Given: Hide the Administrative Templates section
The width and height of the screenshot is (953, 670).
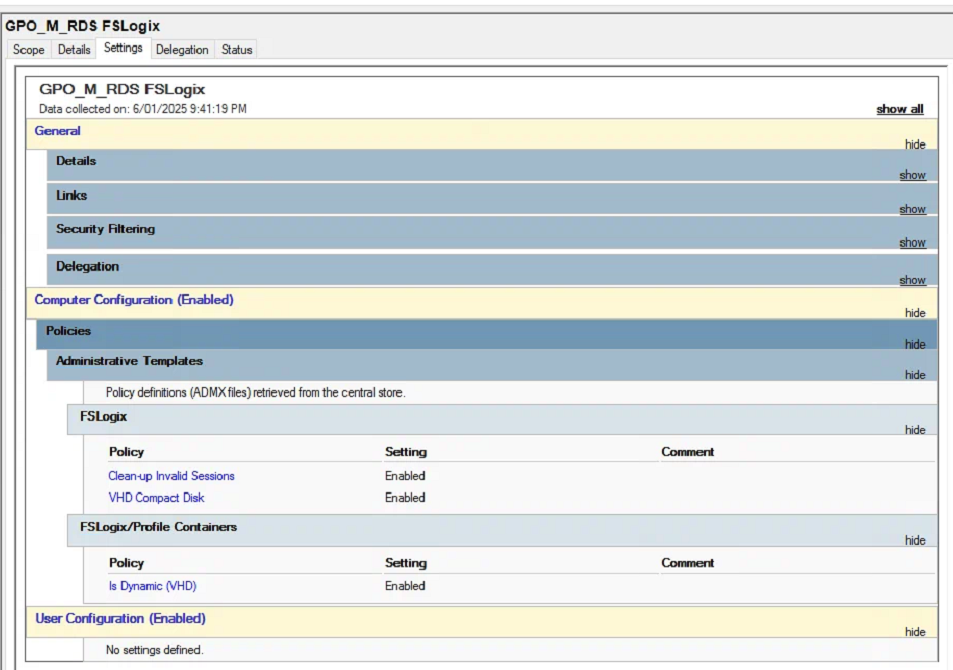Looking at the screenshot, I should [915, 375].
